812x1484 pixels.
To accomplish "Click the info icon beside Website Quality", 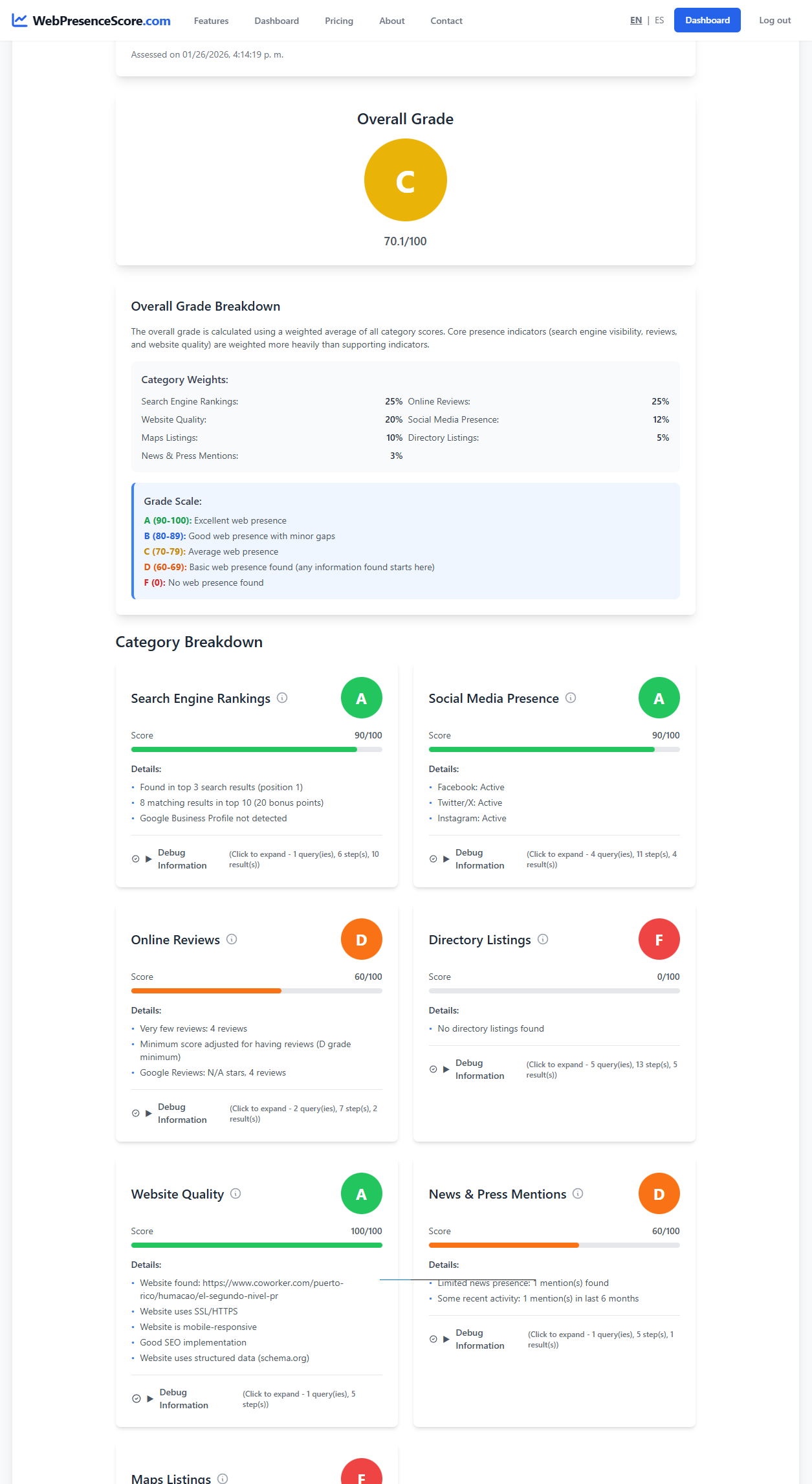I will [236, 1194].
